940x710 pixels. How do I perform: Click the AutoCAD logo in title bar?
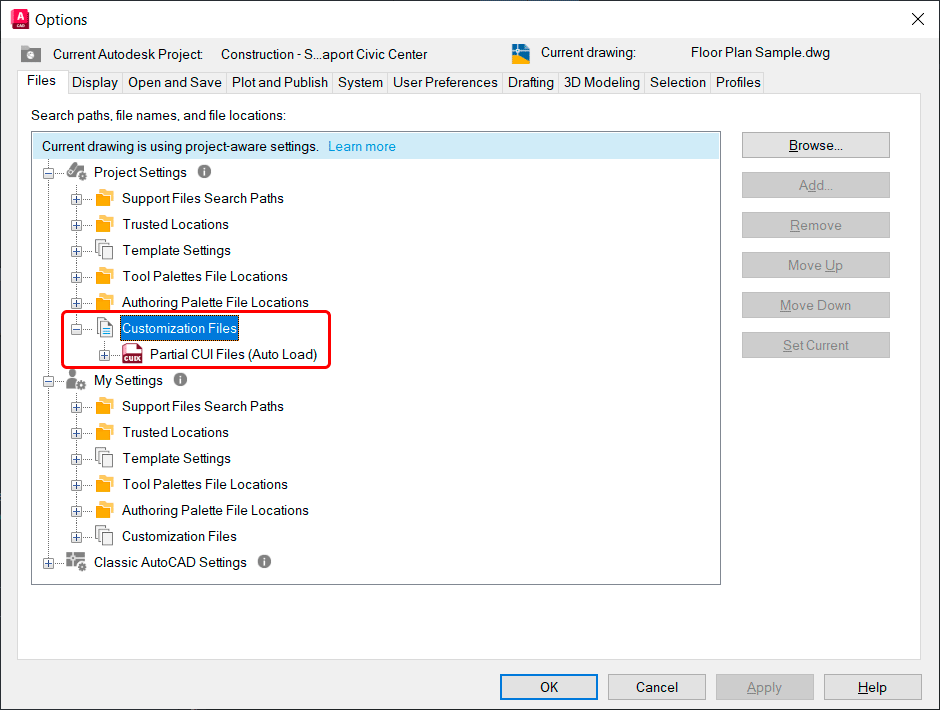coord(20,19)
